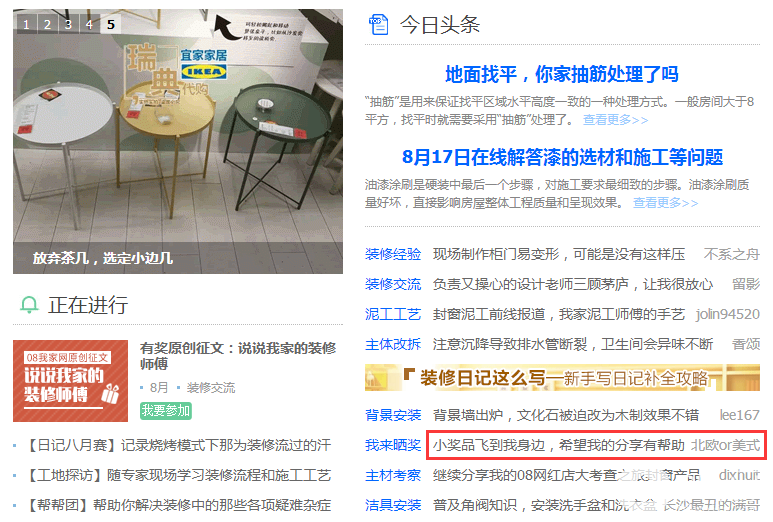The width and height of the screenshot is (773, 522).
Task: Open the 说说我家的装修师傅 red thumbnail
Action: 70,381
